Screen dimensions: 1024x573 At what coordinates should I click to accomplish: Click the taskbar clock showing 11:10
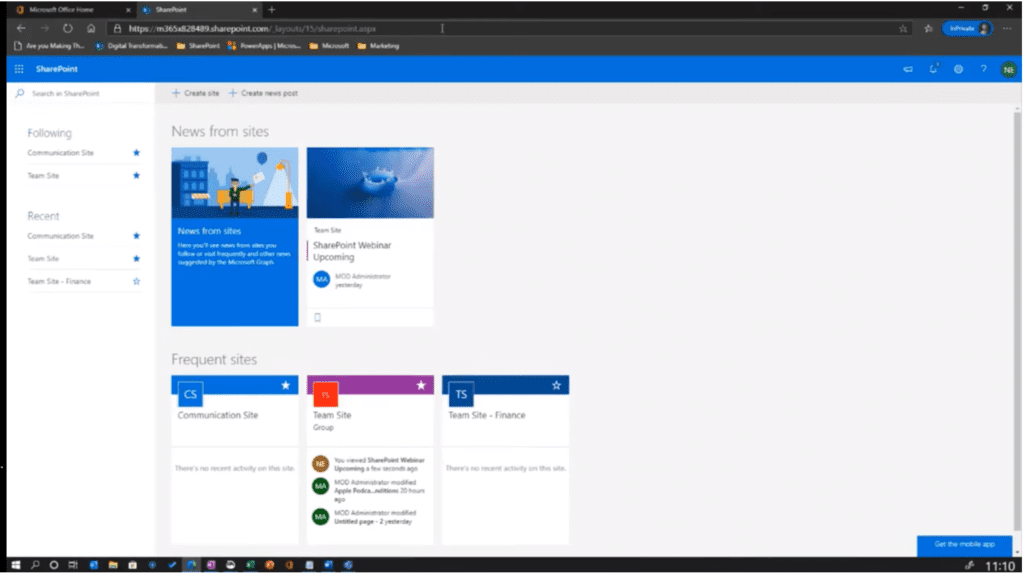click(x=1000, y=566)
